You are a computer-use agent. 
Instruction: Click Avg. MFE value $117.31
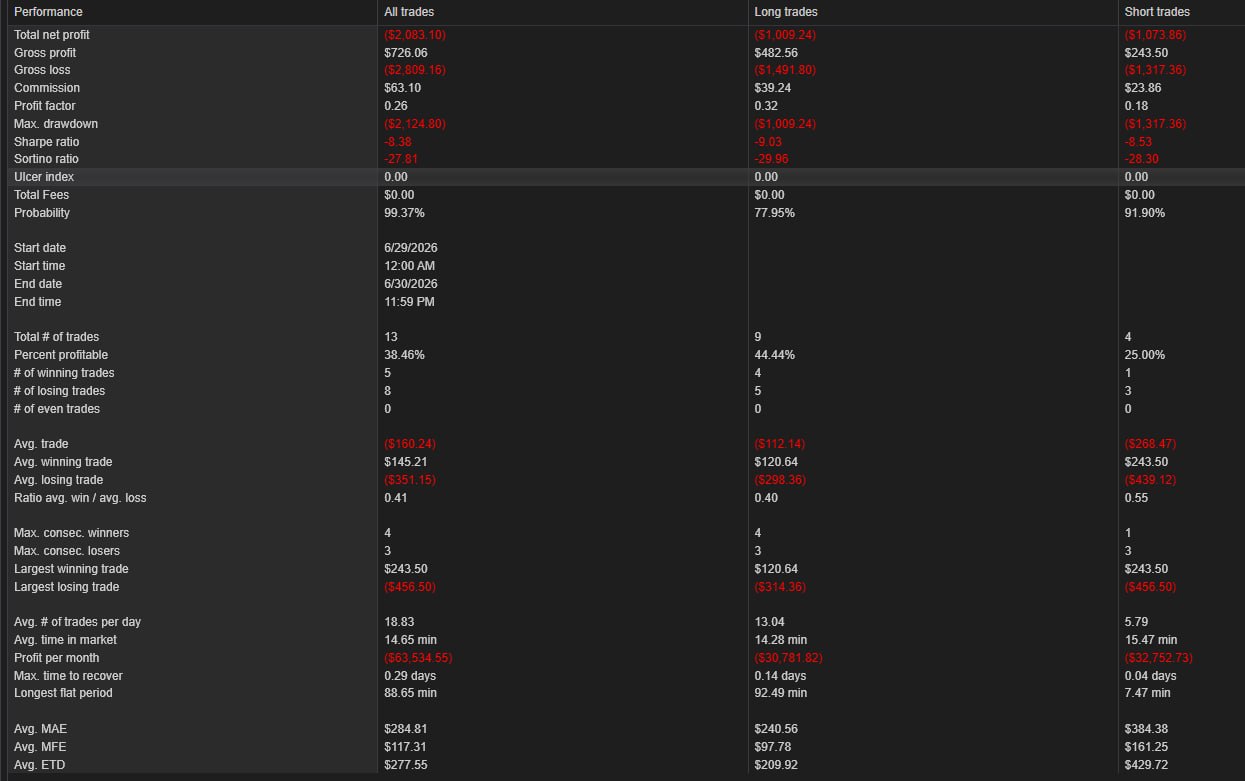coord(406,747)
